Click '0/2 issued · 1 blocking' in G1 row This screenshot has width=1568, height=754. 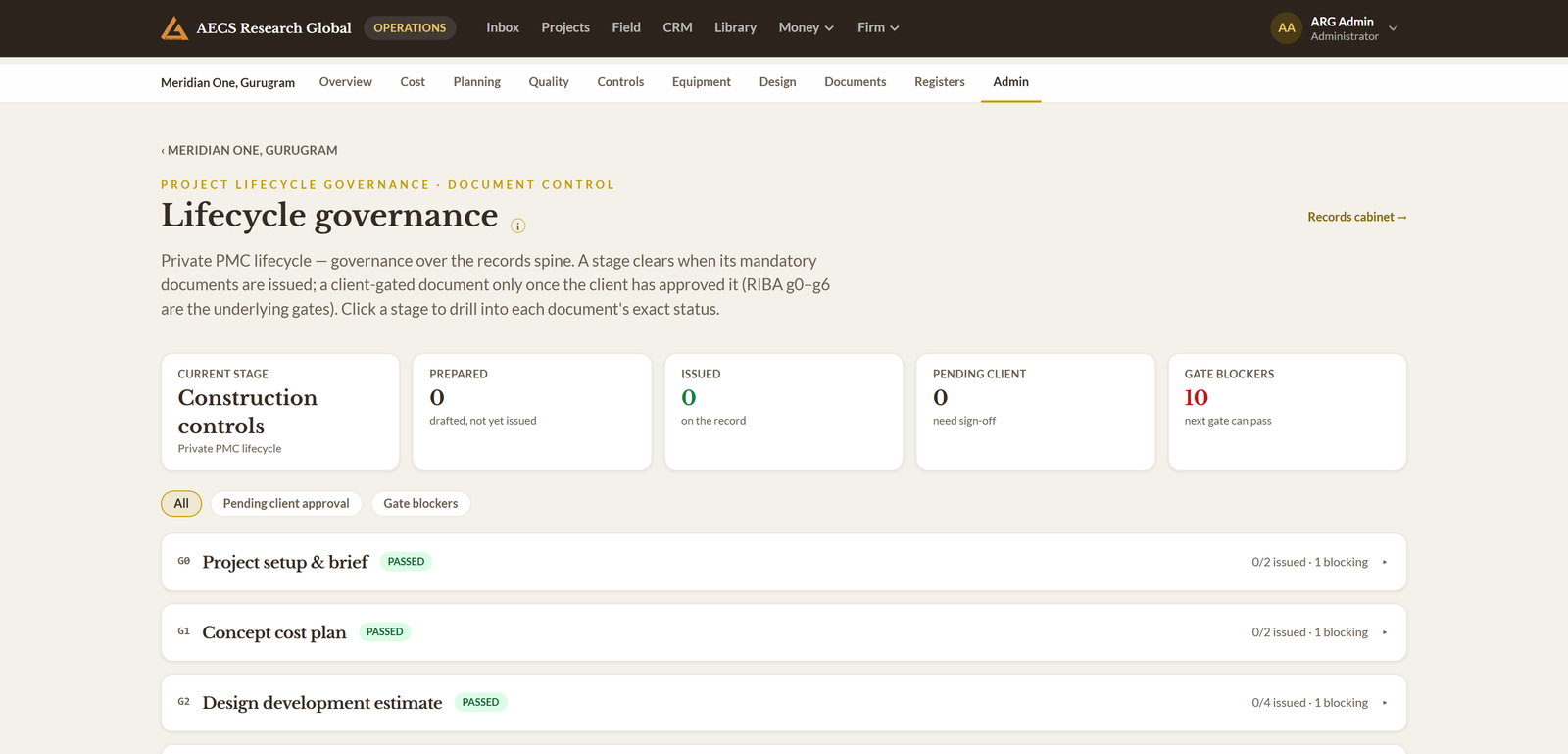tap(1309, 632)
